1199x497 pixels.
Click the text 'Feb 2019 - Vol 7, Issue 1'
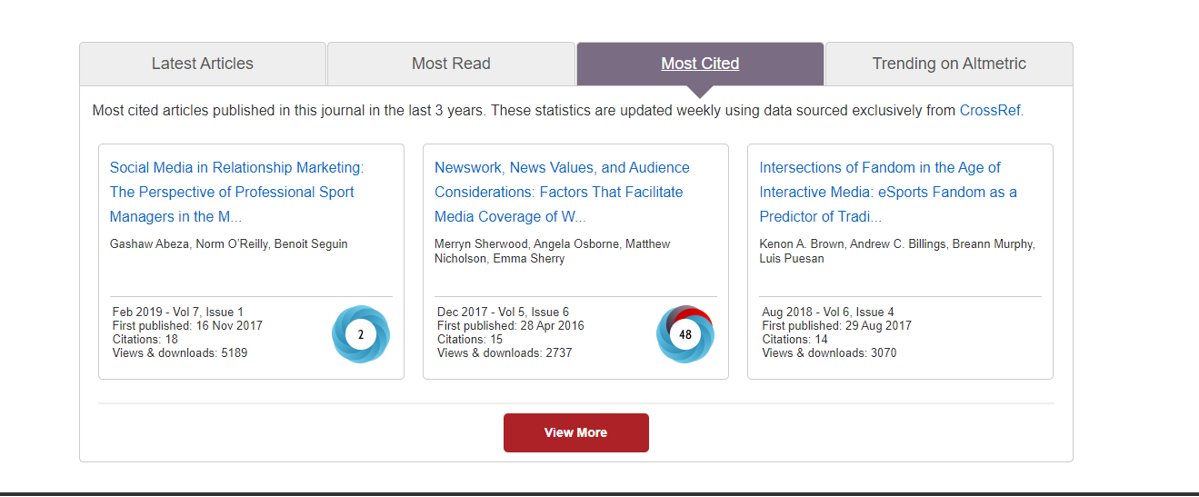(178, 312)
